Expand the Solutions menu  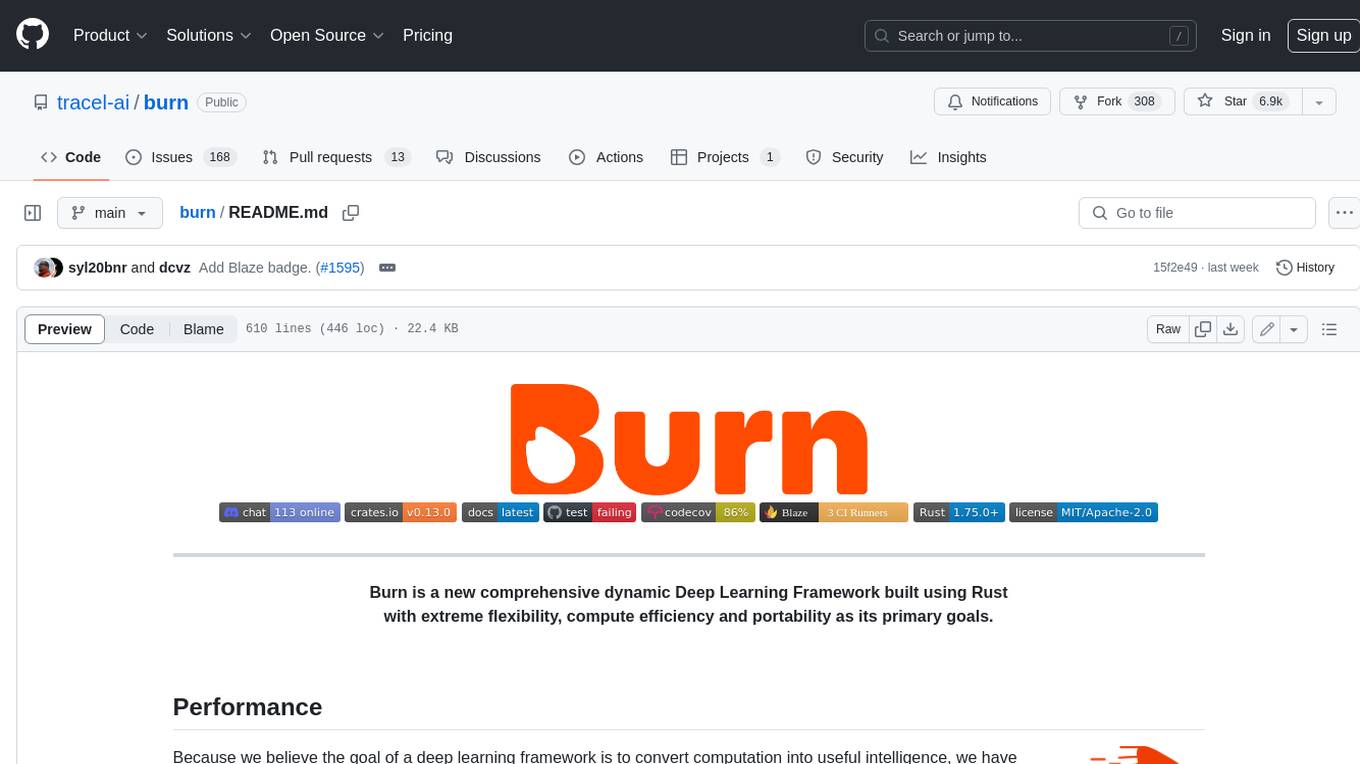209,35
